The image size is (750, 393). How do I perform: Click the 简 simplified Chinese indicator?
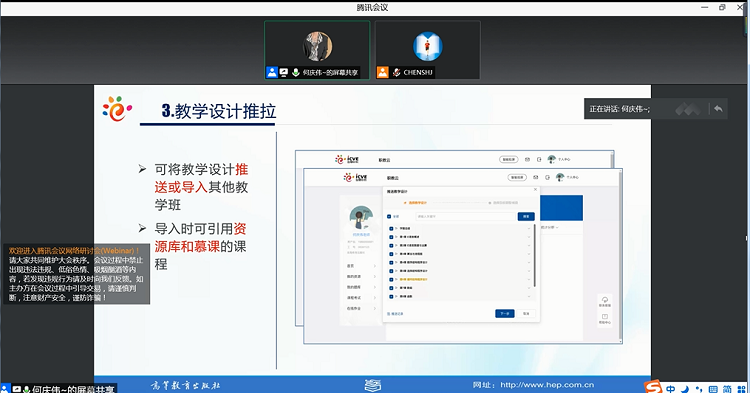click(x=727, y=389)
